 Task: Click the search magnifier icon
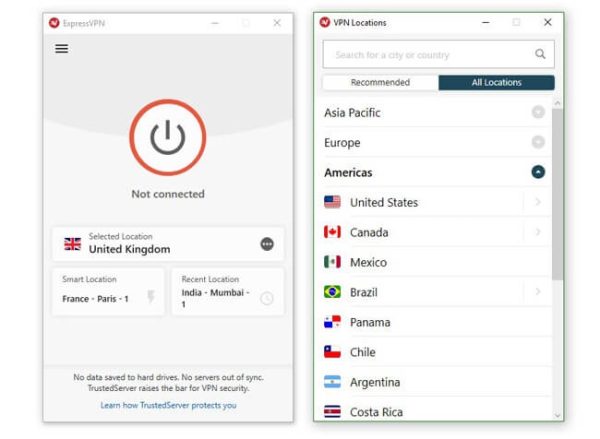point(540,54)
